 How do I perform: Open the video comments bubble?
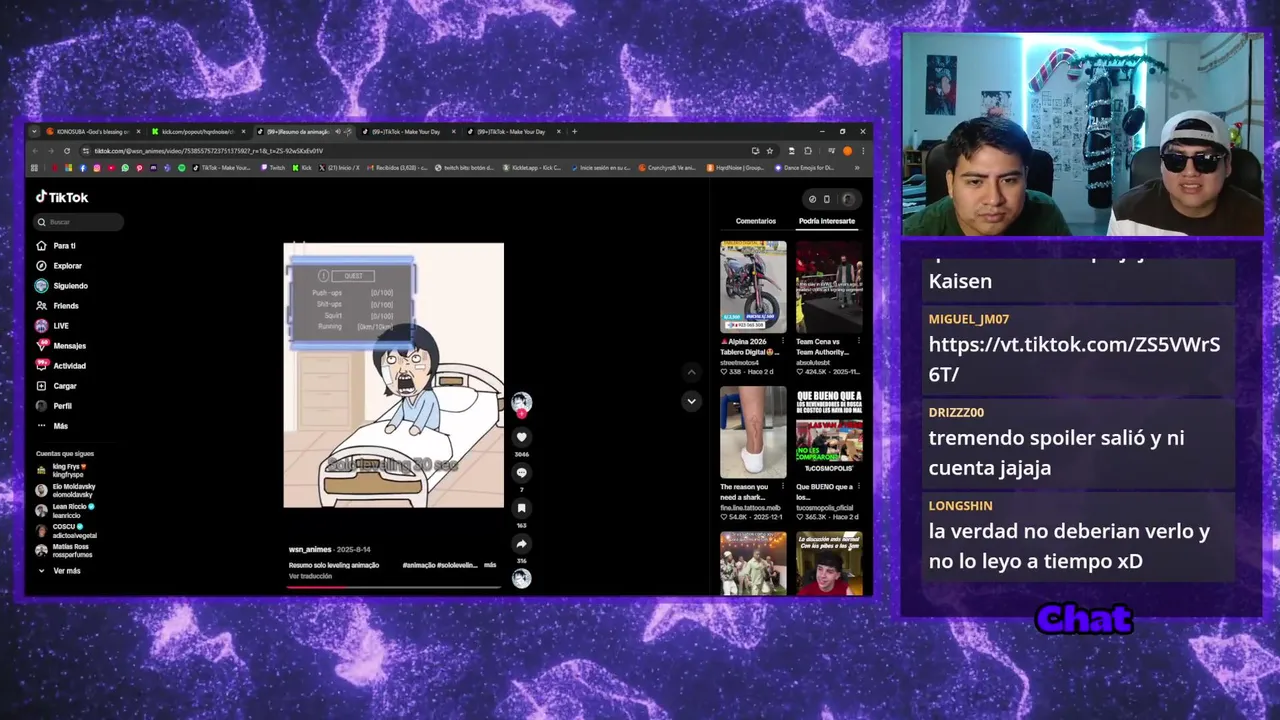click(521, 473)
